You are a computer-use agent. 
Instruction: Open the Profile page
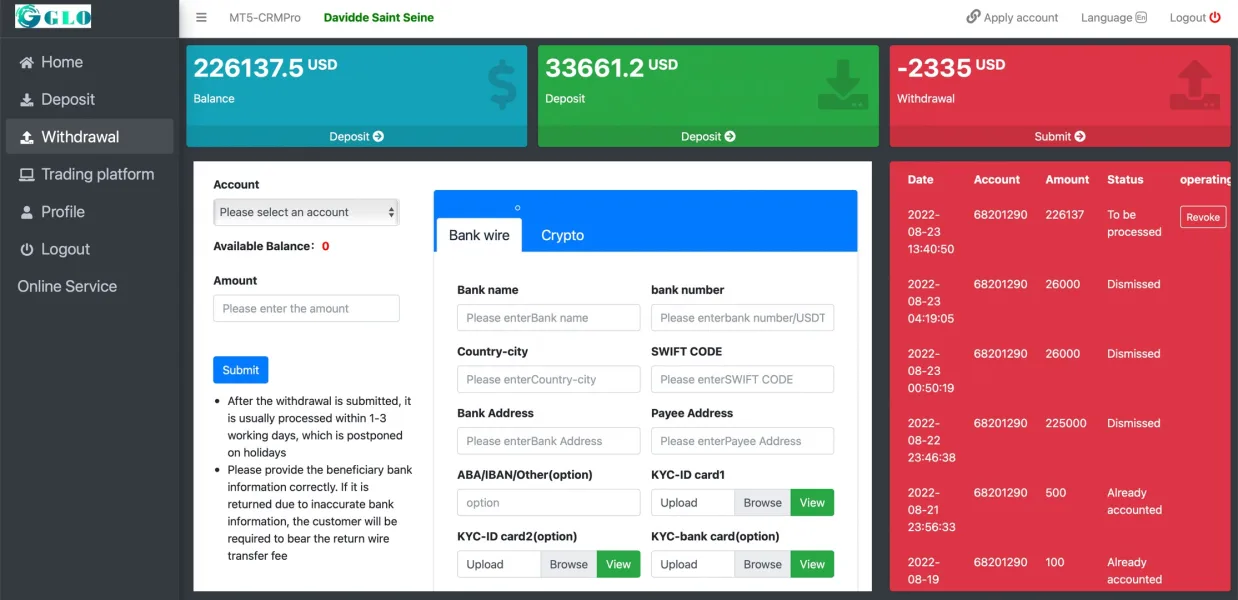(62, 212)
